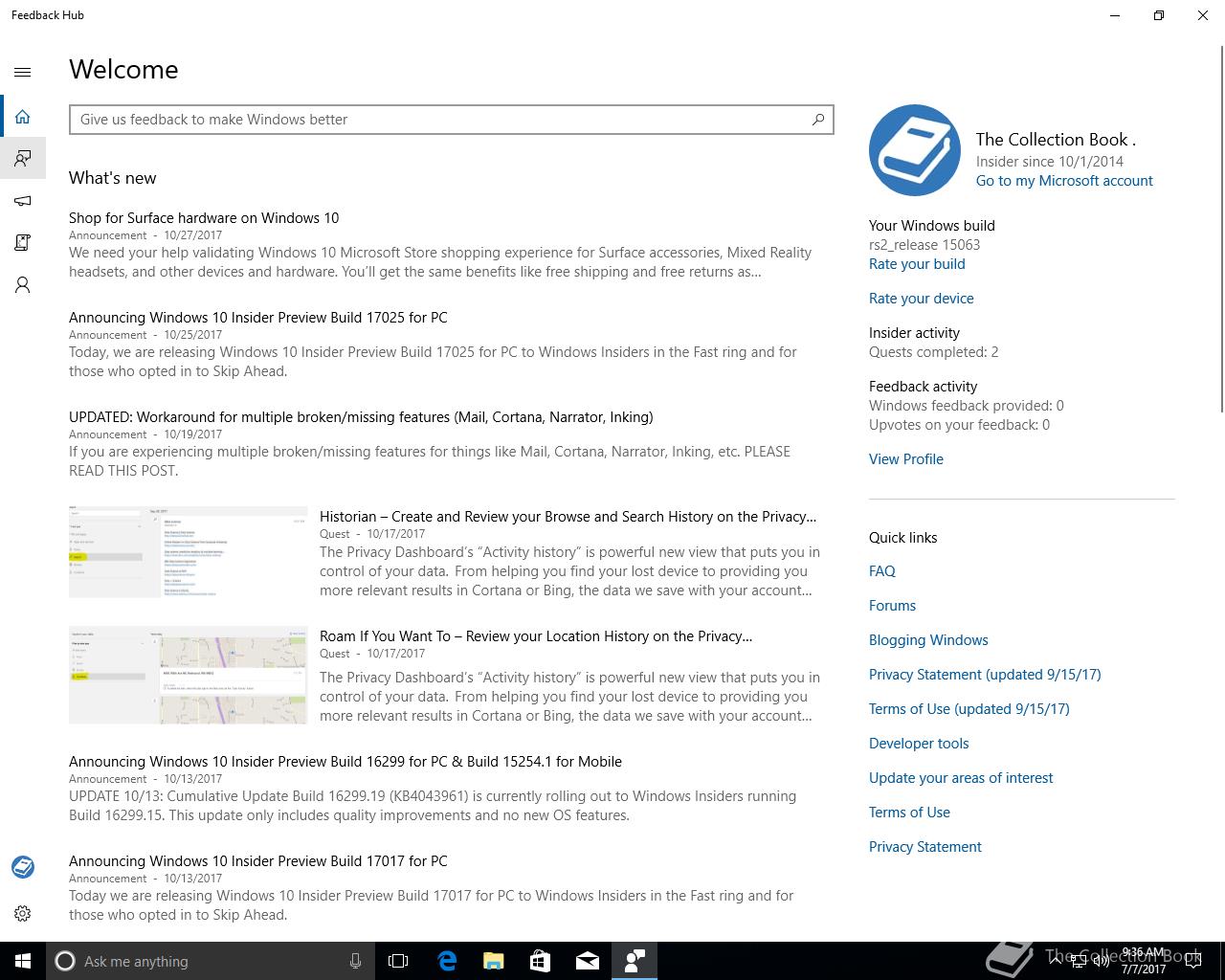The width and height of the screenshot is (1225, 980).
Task: Show hidden tray icons chevron
Action: pyautogui.click(x=1056, y=961)
